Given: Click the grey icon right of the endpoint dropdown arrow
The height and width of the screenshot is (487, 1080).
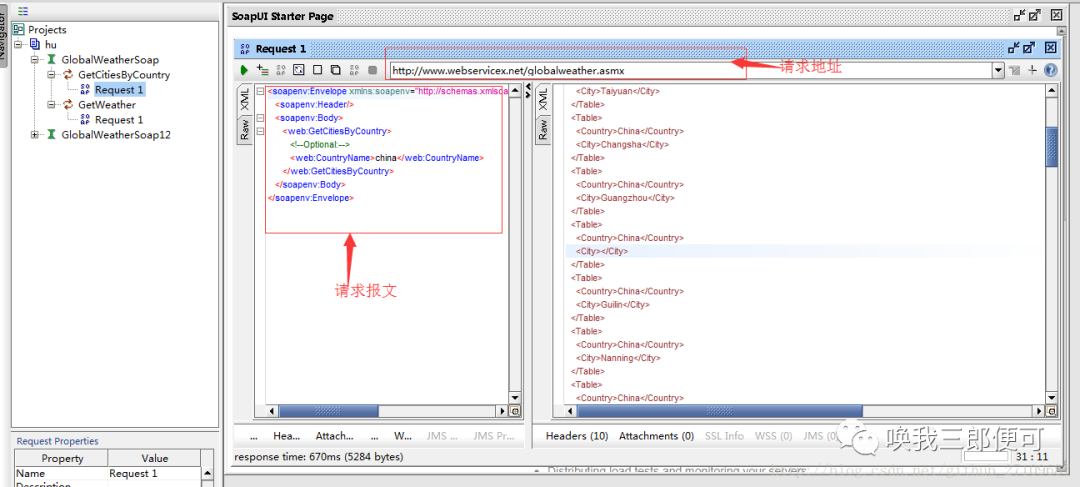Looking at the screenshot, I should (1015, 70).
